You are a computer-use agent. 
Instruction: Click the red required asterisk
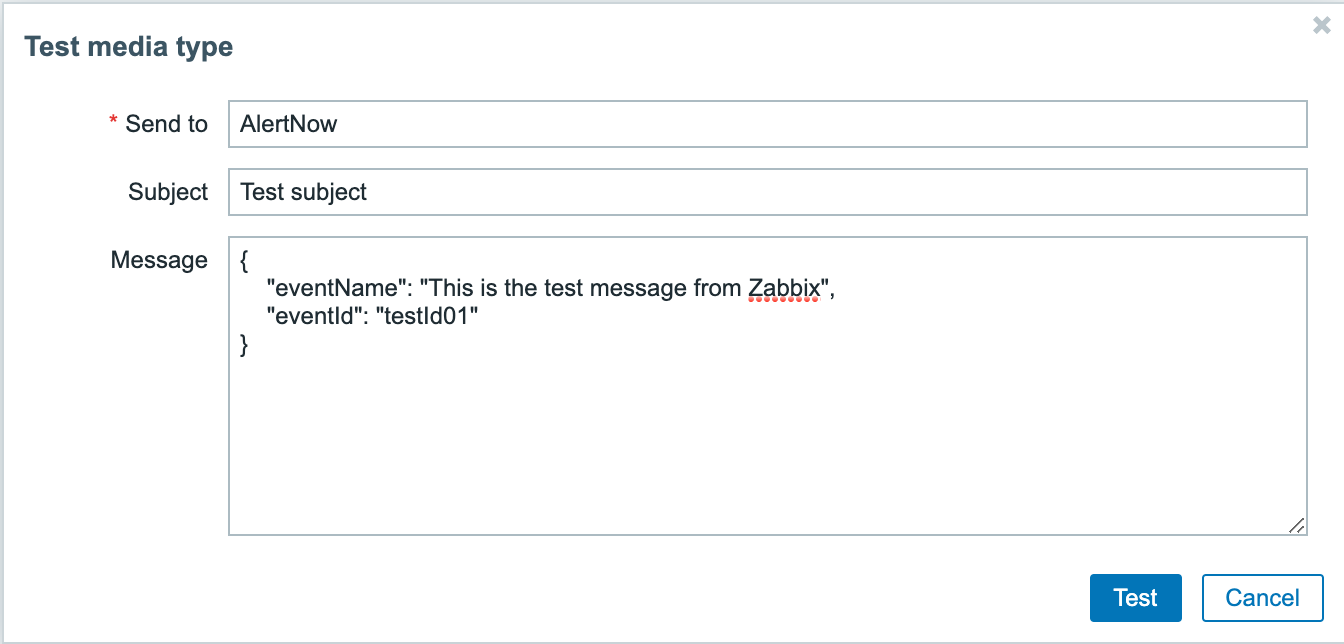(x=113, y=122)
